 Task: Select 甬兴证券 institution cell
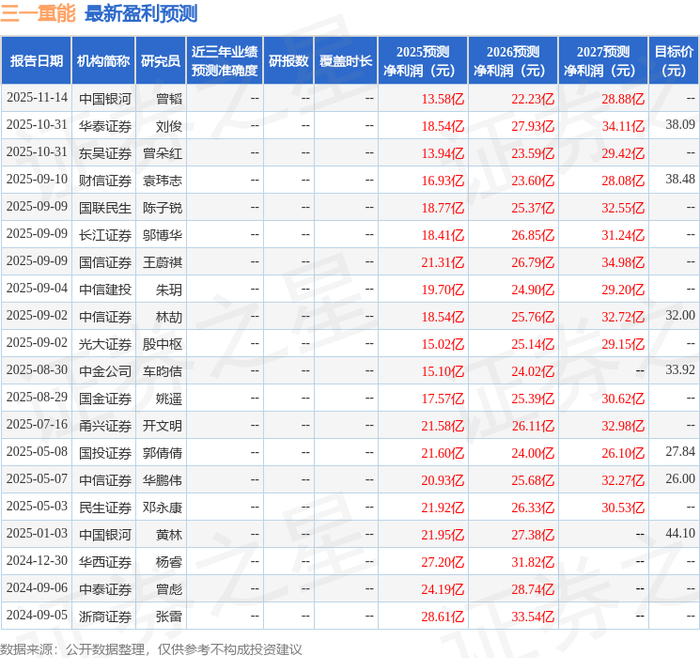click(105, 425)
